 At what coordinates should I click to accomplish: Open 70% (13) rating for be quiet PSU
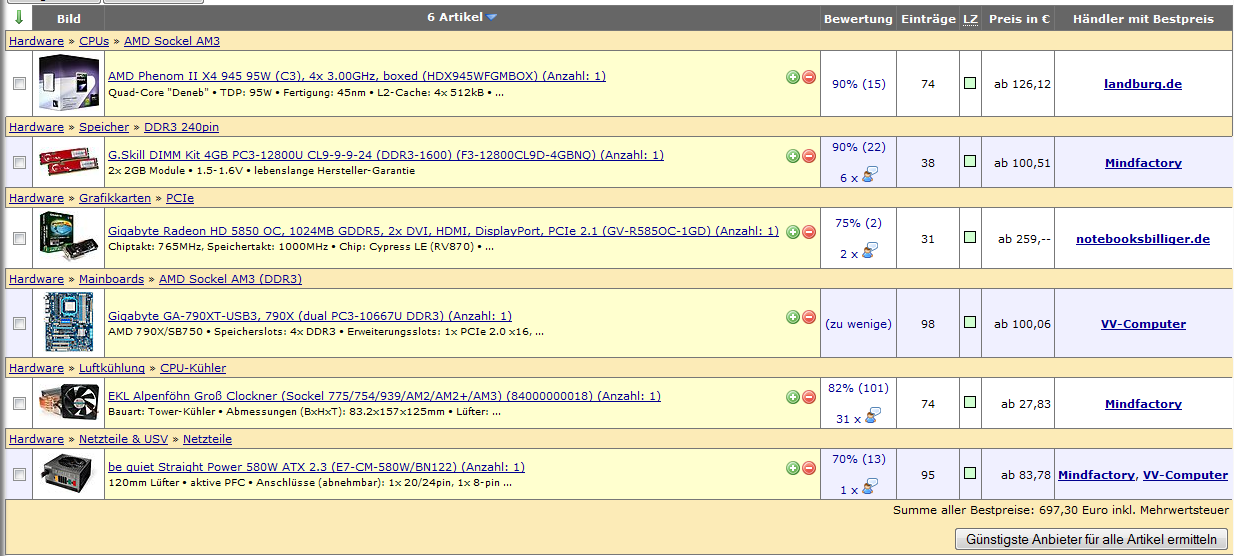(859, 459)
